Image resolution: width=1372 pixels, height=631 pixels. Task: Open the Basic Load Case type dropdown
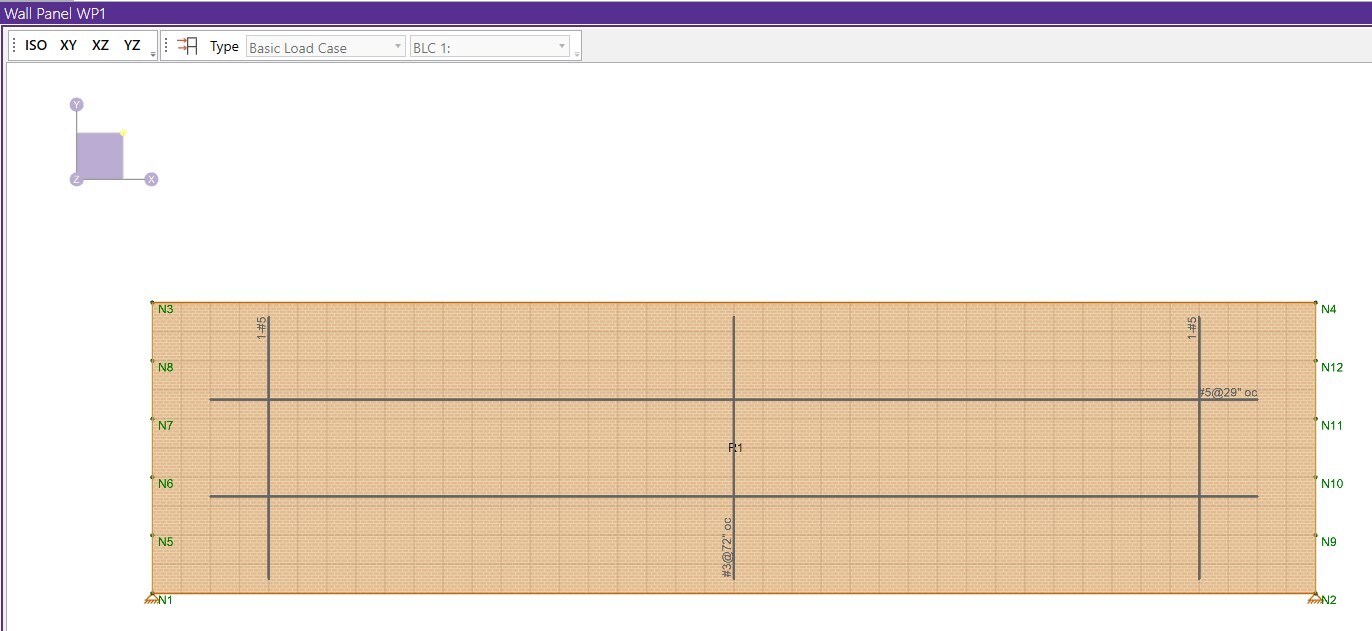coord(326,47)
